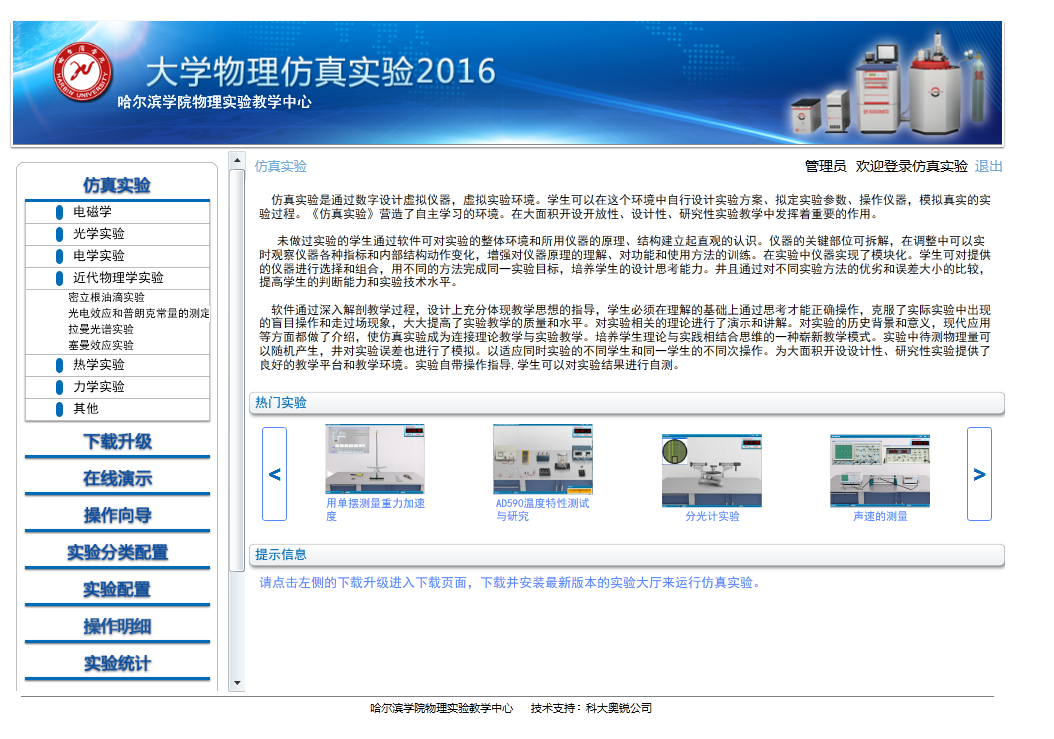This screenshot has height=739, width=1054.
Task: Open 密立根油滴实验 experiment
Action: [x=106, y=297]
